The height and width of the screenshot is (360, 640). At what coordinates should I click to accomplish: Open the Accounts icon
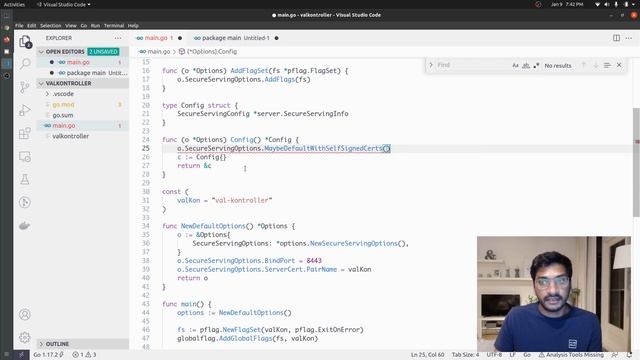coord(25,315)
